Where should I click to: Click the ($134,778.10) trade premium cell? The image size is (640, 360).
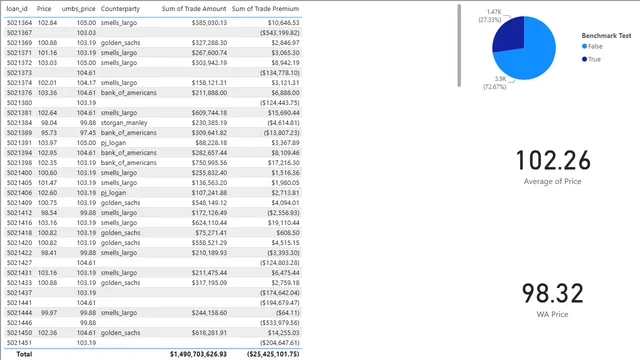click(x=280, y=73)
